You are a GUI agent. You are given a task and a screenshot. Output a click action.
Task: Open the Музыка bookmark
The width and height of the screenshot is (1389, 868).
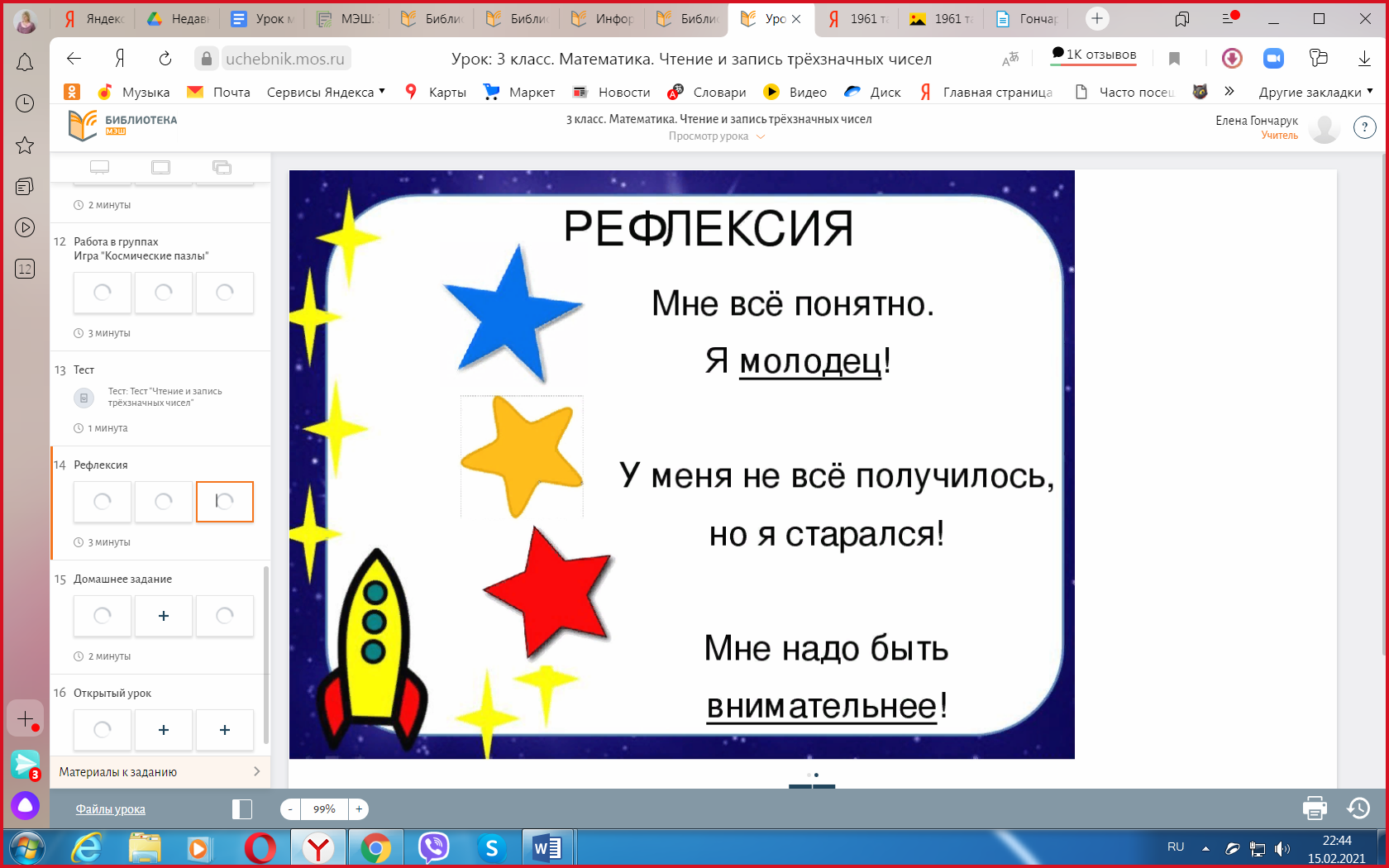pyautogui.click(x=134, y=92)
